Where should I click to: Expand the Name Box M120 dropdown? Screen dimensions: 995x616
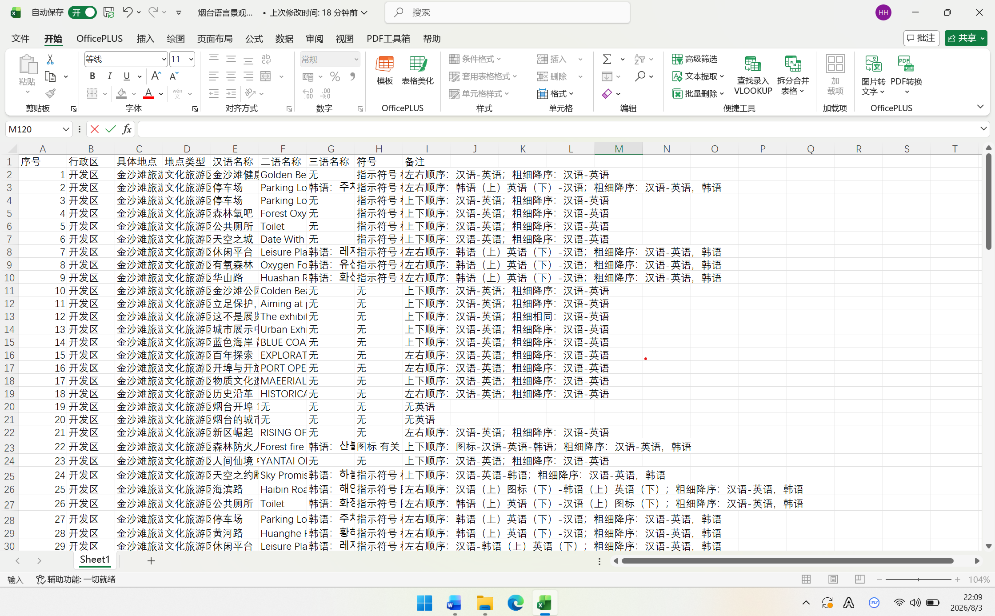[x=65, y=129]
